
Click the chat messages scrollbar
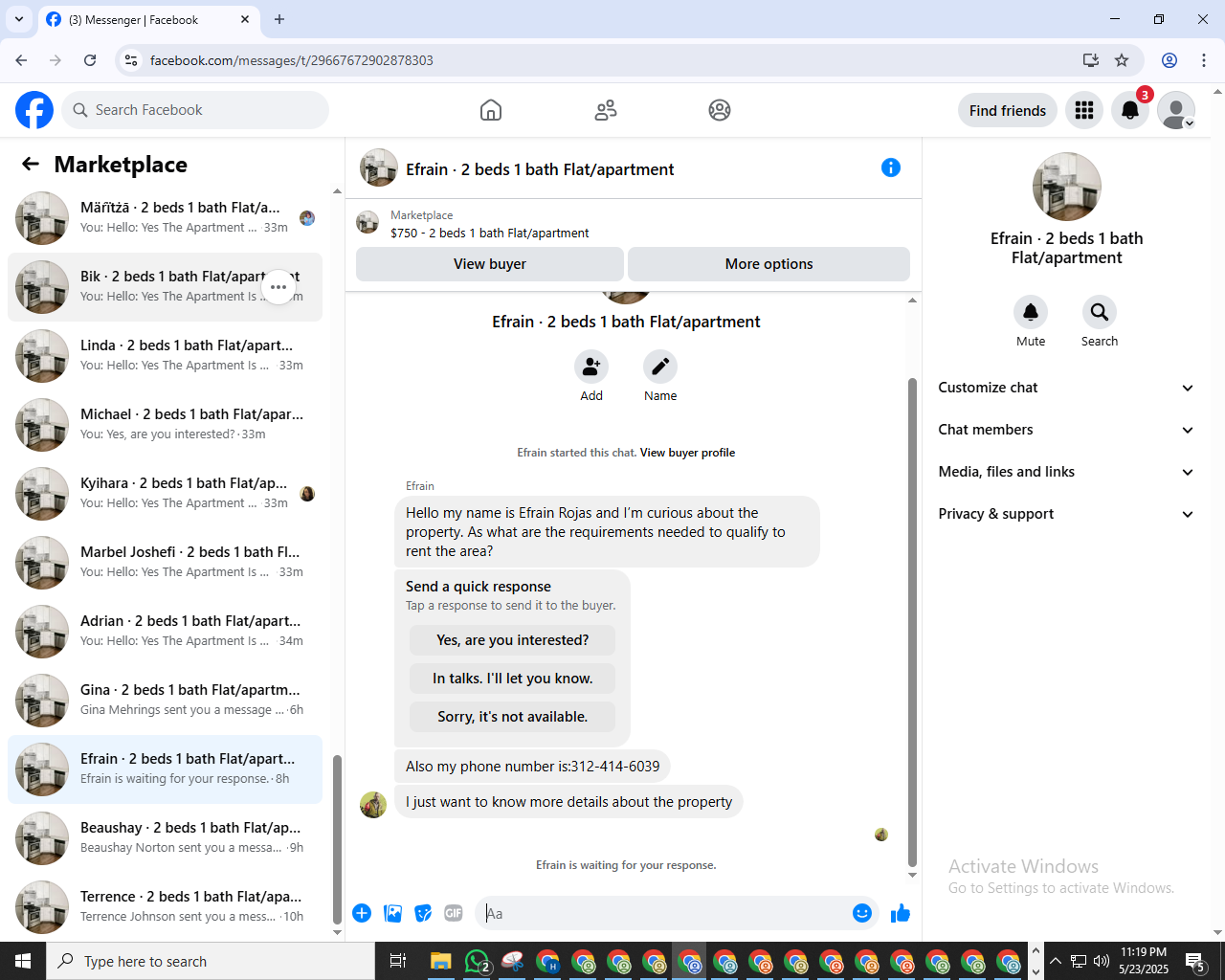912,622
